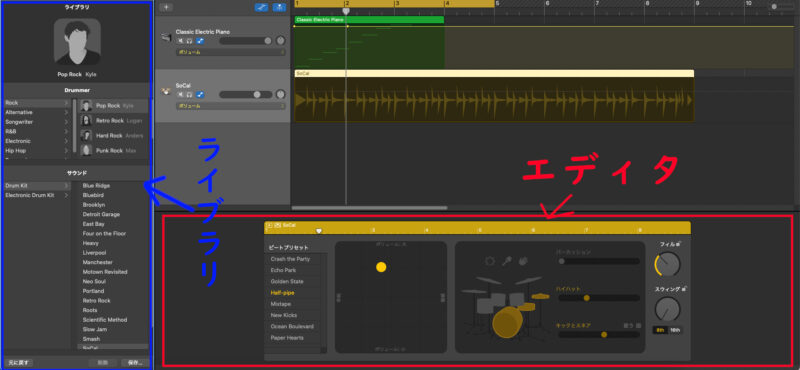Screen dimensions: 800x370
Task: Click the tambourine percussion icon above drum kit
Action: pyautogui.click(x=490, y=261)
